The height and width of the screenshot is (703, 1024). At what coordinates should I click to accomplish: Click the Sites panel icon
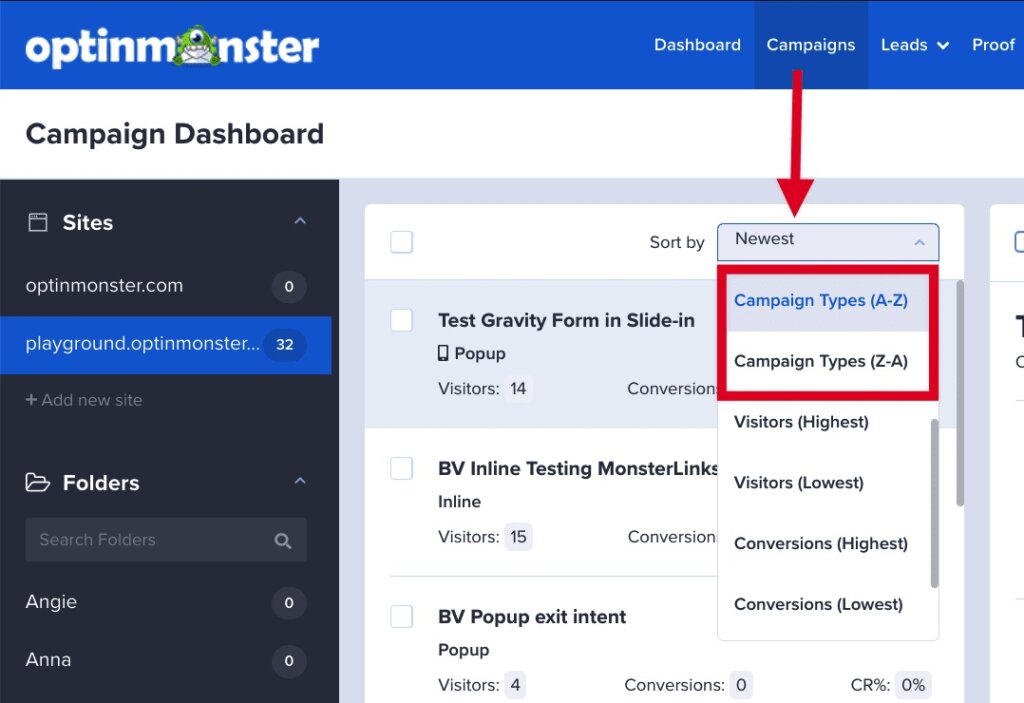coord(36,222)
